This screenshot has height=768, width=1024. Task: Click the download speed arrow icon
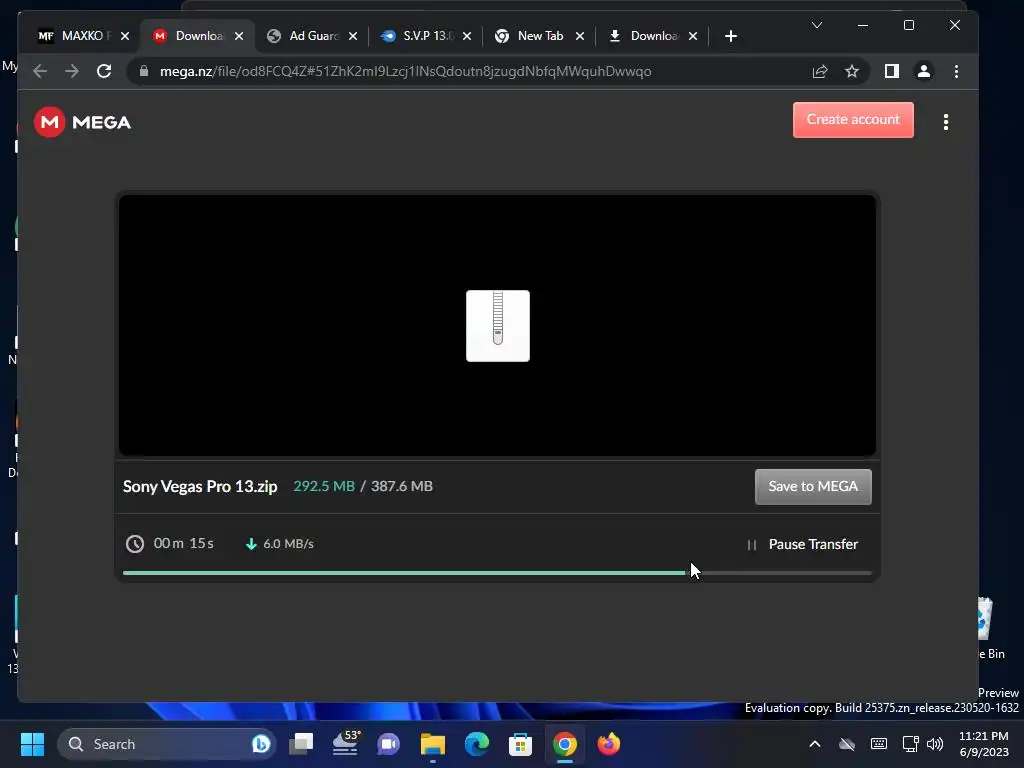coord(251,544)
